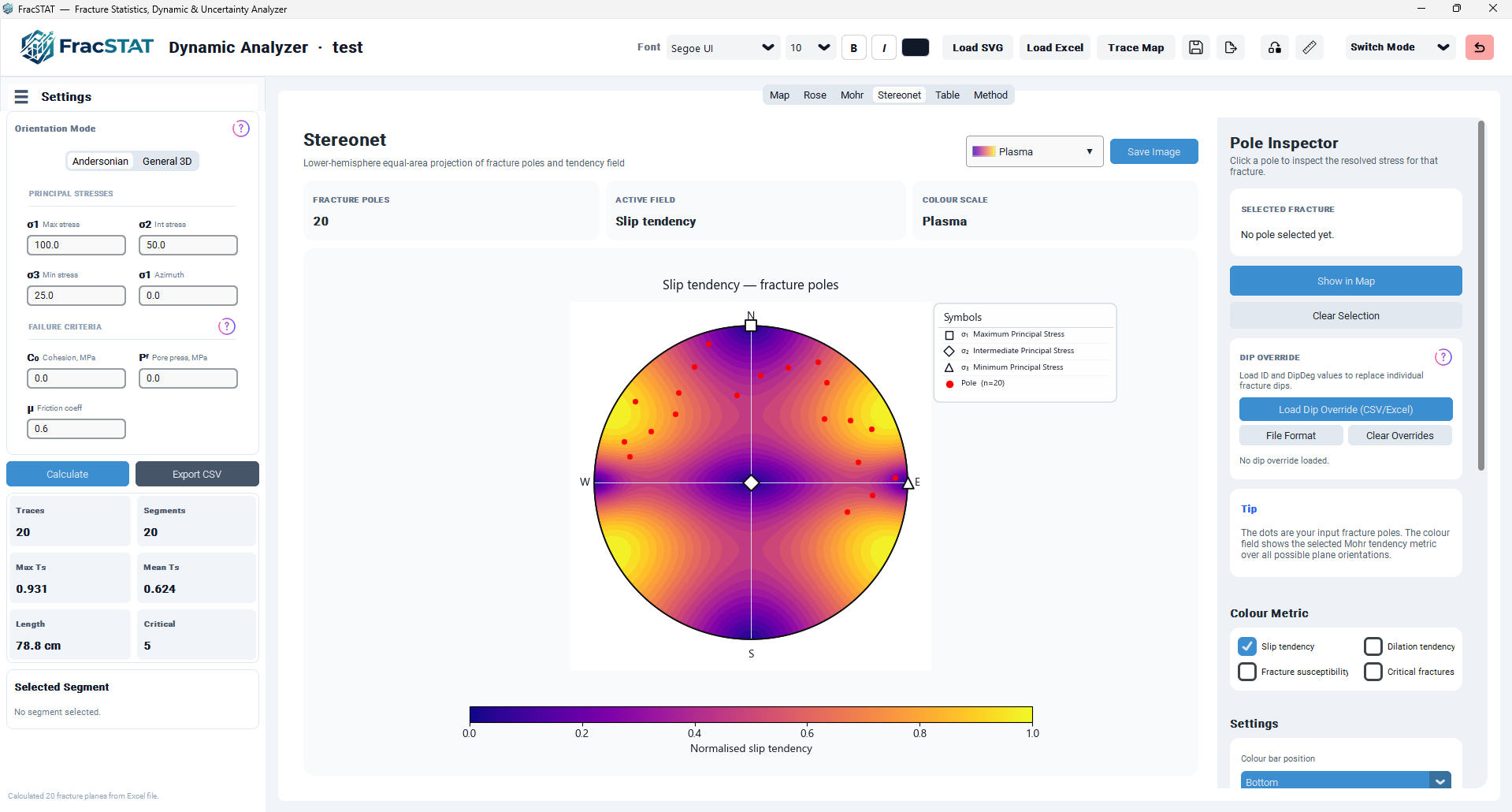Click the Export CSV button
This screenshot has height=812, width=1512.
(197, 474)
